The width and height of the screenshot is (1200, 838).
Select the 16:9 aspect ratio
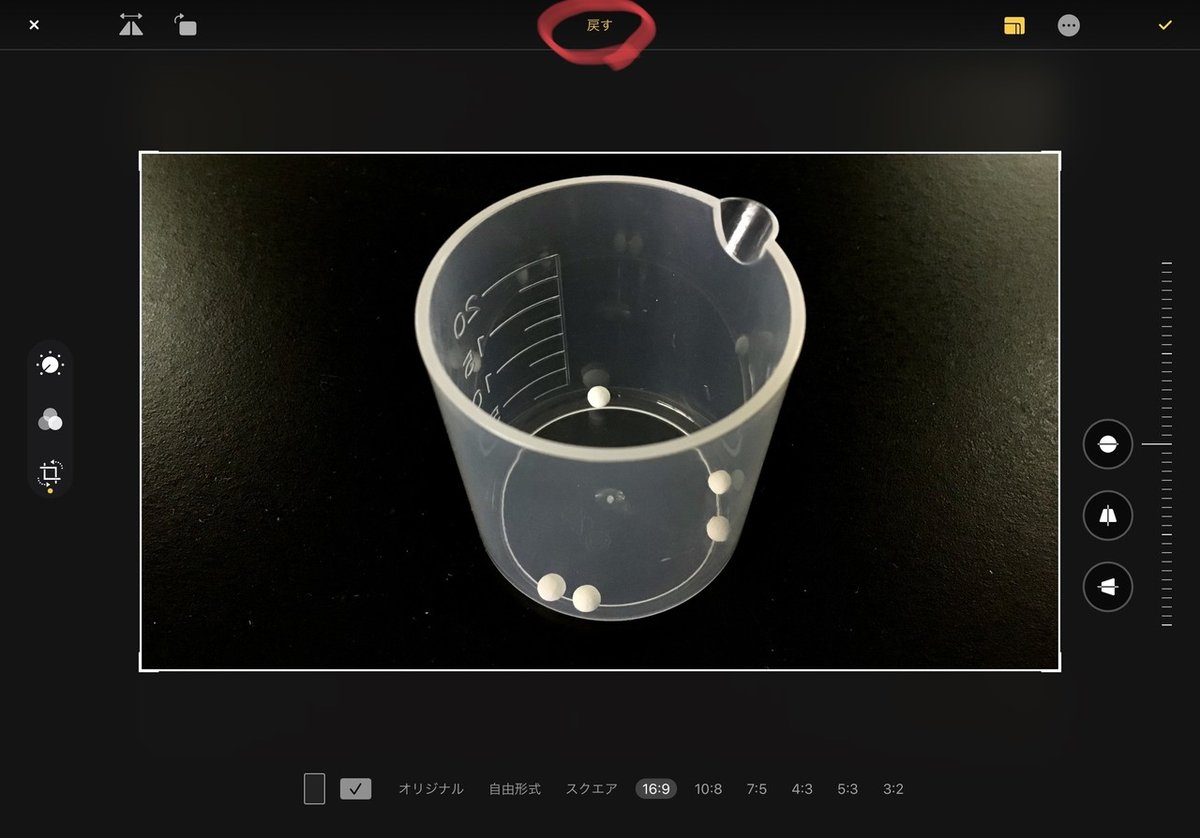pos(656,789)
